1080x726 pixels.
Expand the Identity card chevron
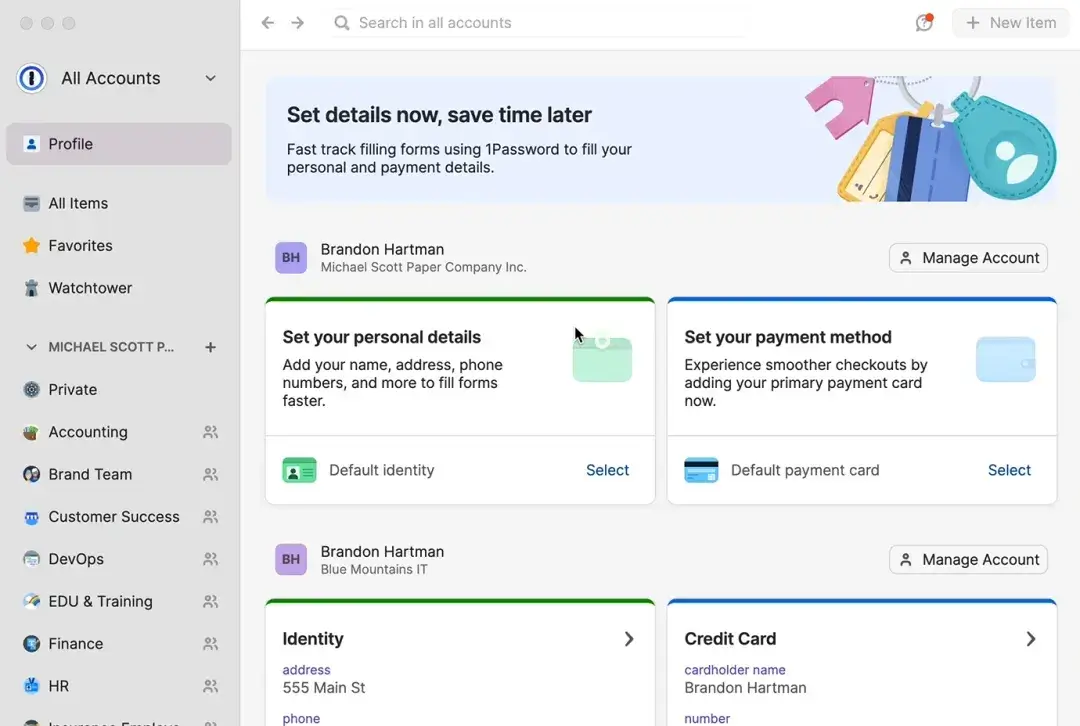[x=629, y=639]
